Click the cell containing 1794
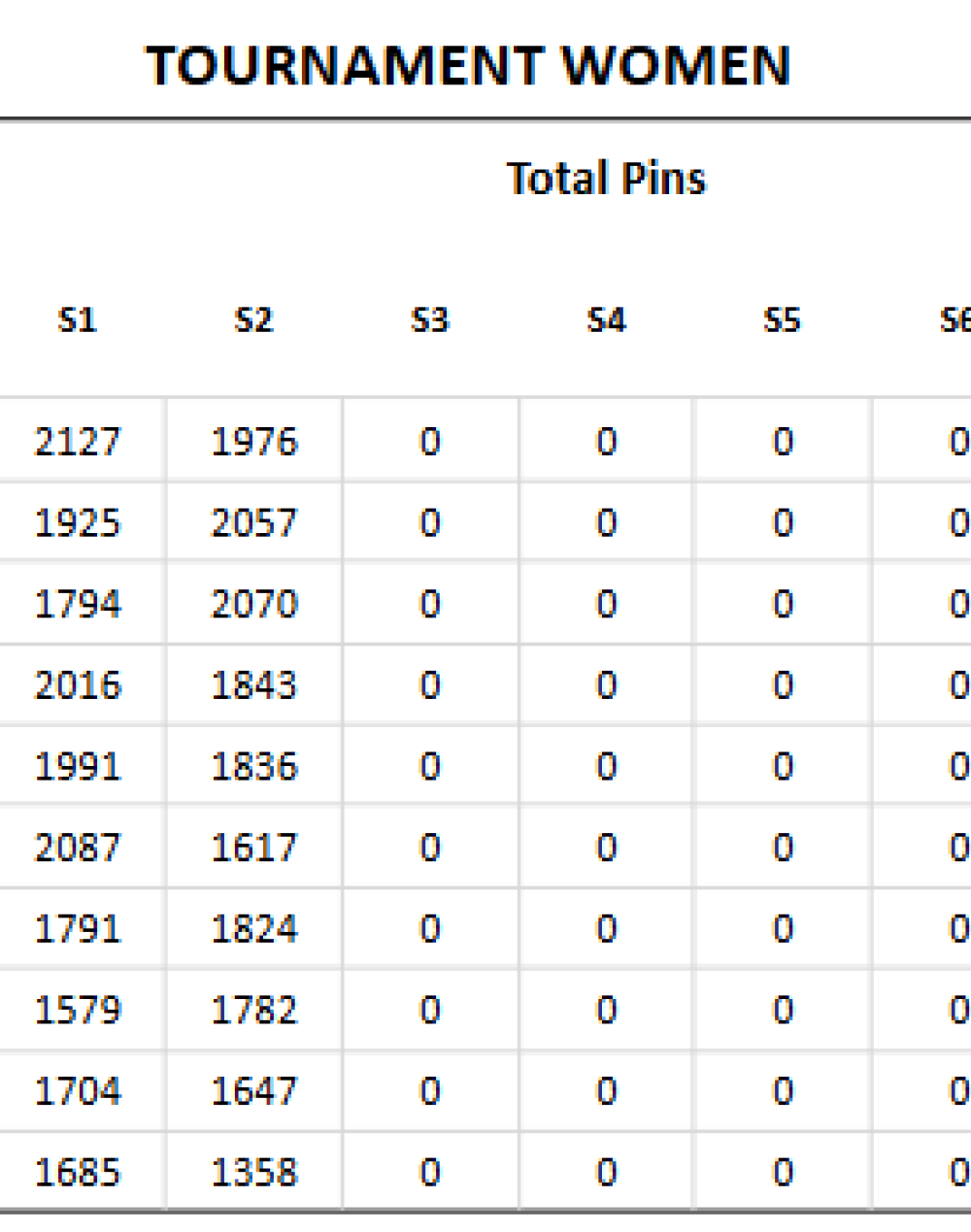The width and height of the screenshot is (971, 1232). coord(78,604)
